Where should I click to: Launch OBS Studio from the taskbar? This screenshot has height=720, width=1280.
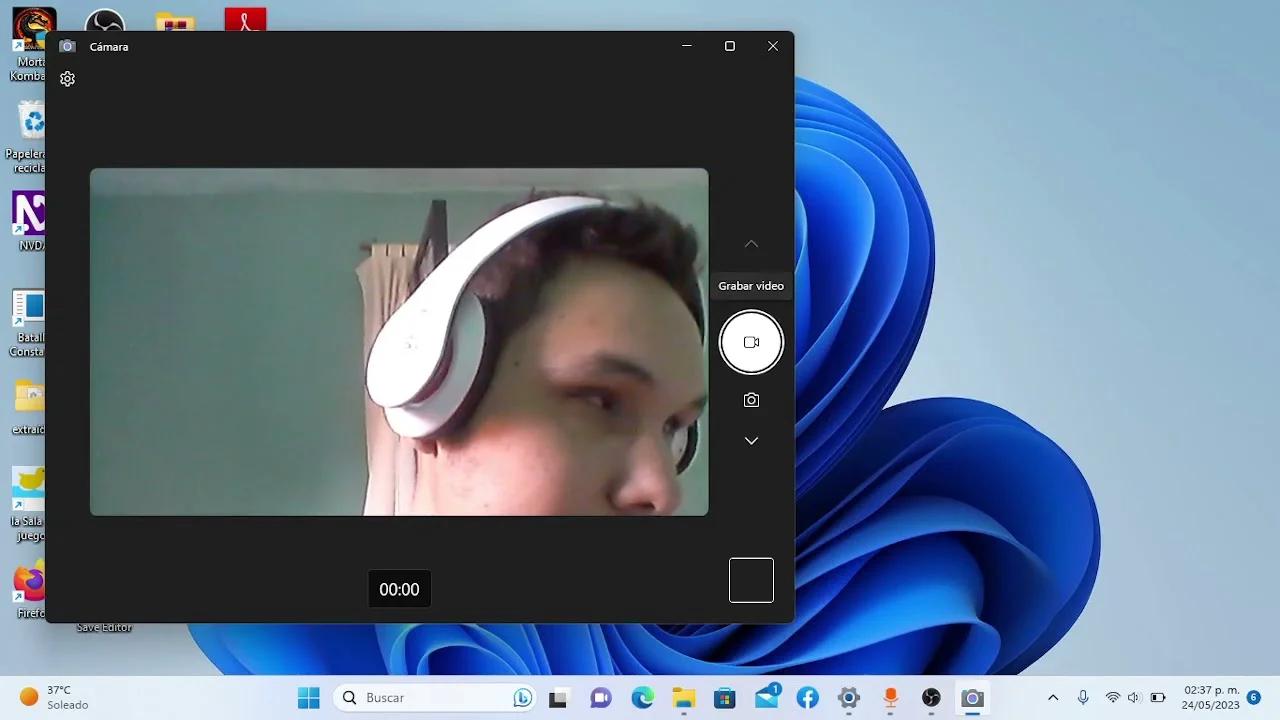click(x=930, y=697)
